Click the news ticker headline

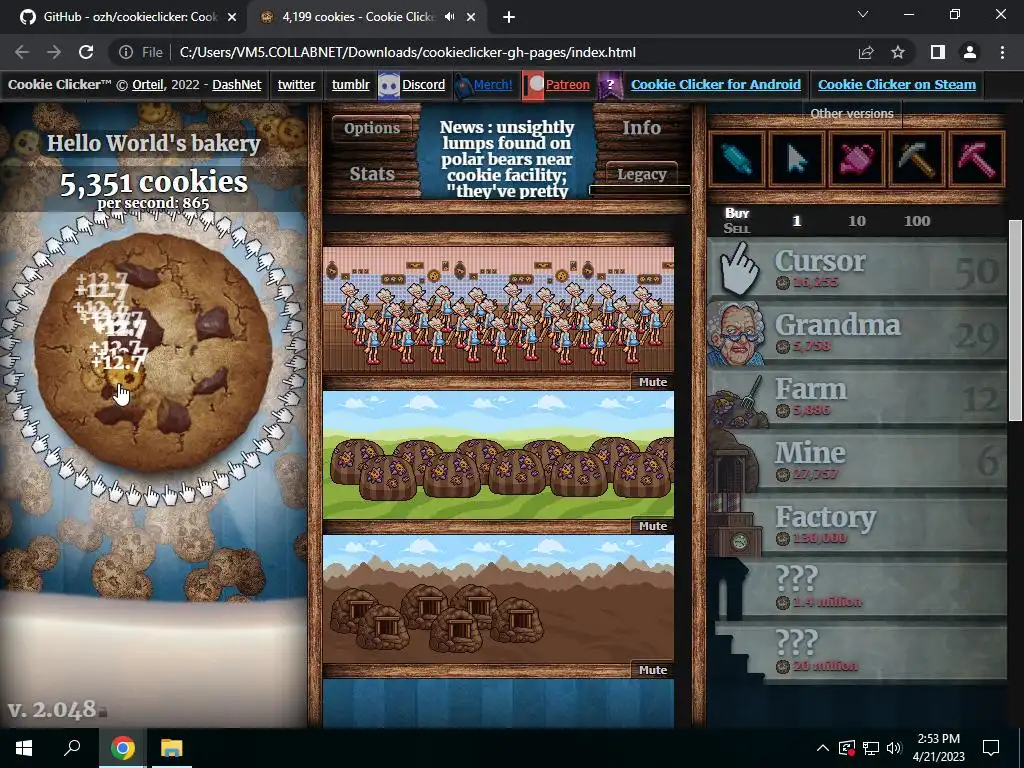(x=507, y=159)
